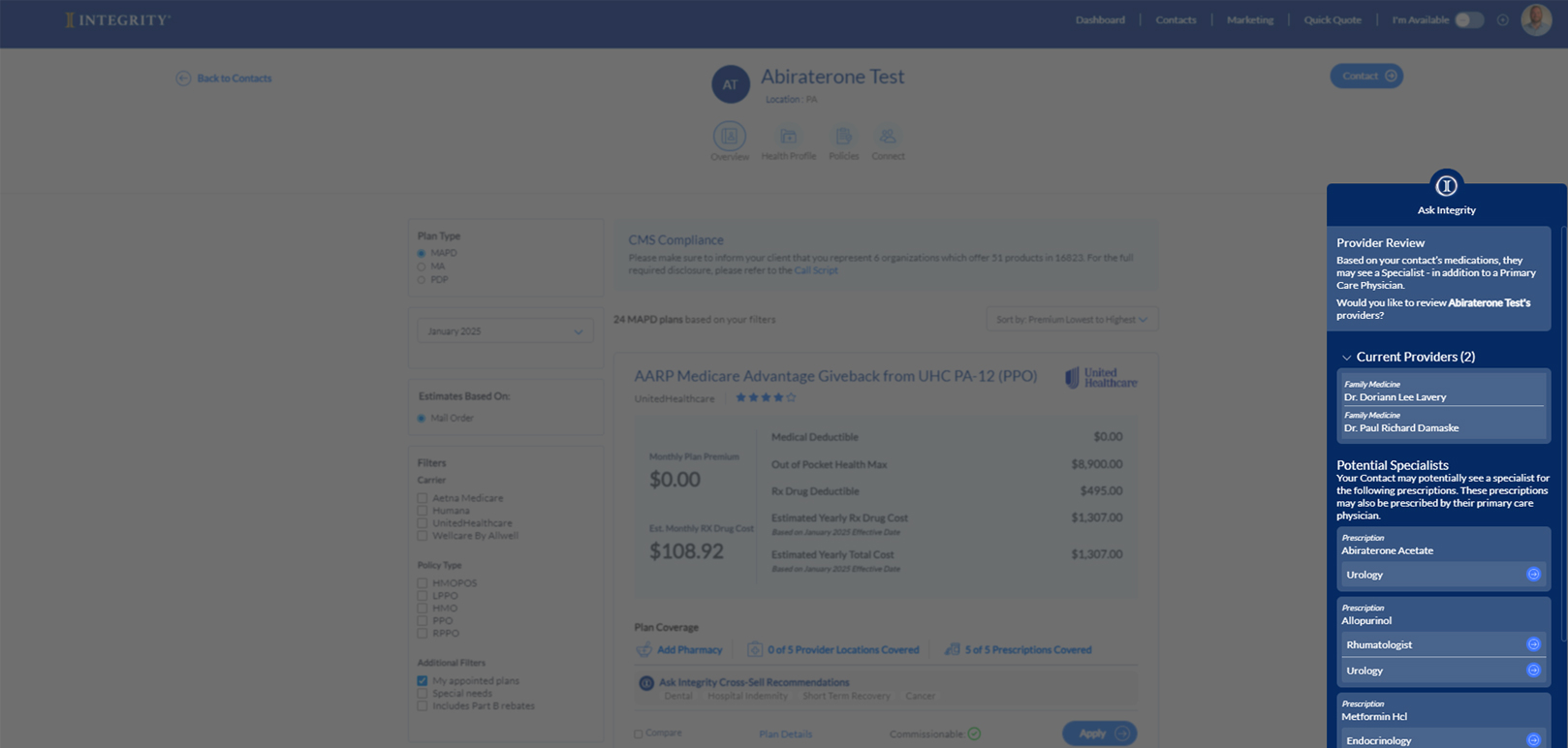The width and height of the screenshot is (1568, 748).
Task: Click the small circular icon beside availability toggle
Action: pyautogui.click(x=1503, y=19)
